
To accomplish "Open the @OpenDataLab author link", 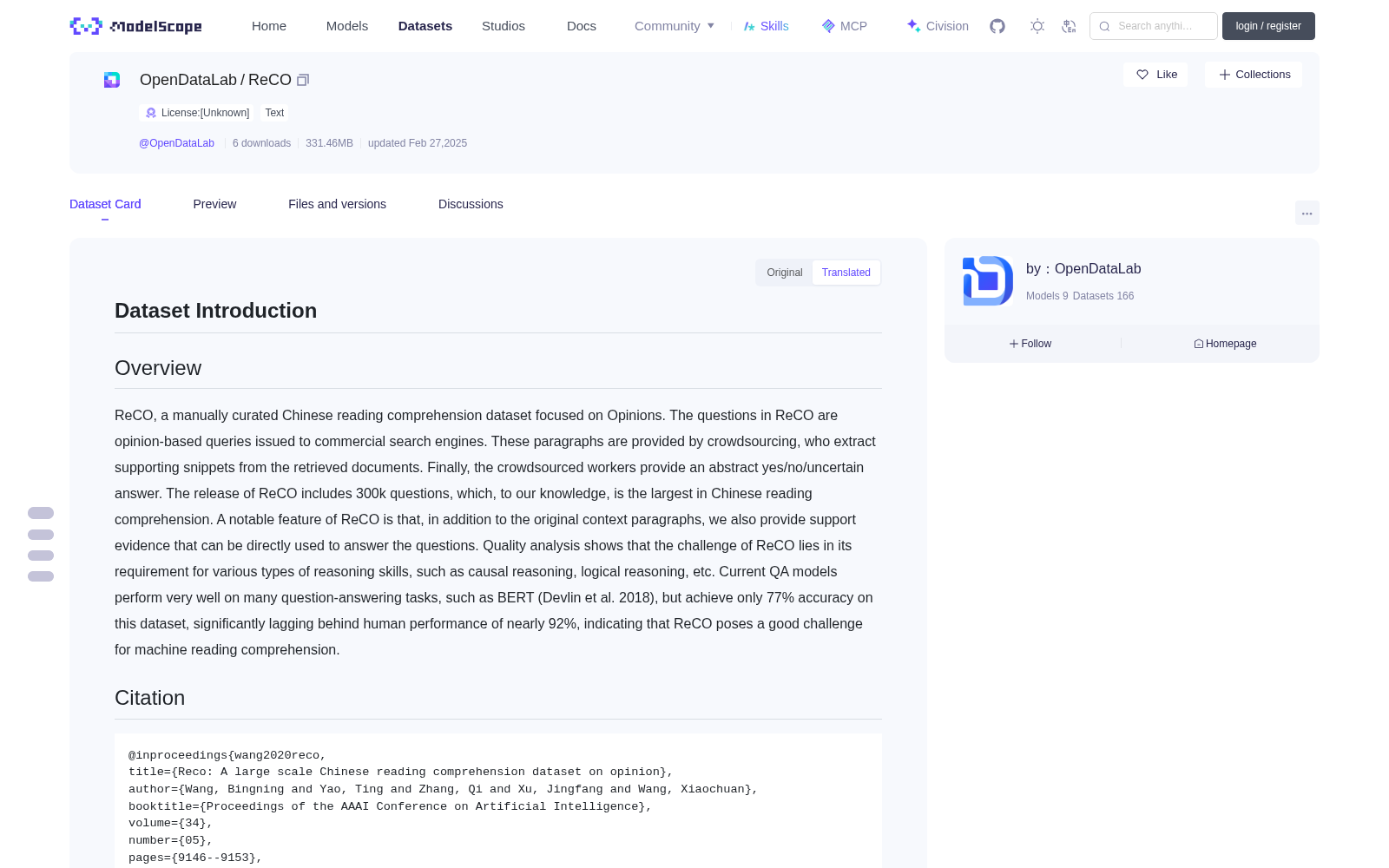I will pyautogui.click(x=176, y=143).
